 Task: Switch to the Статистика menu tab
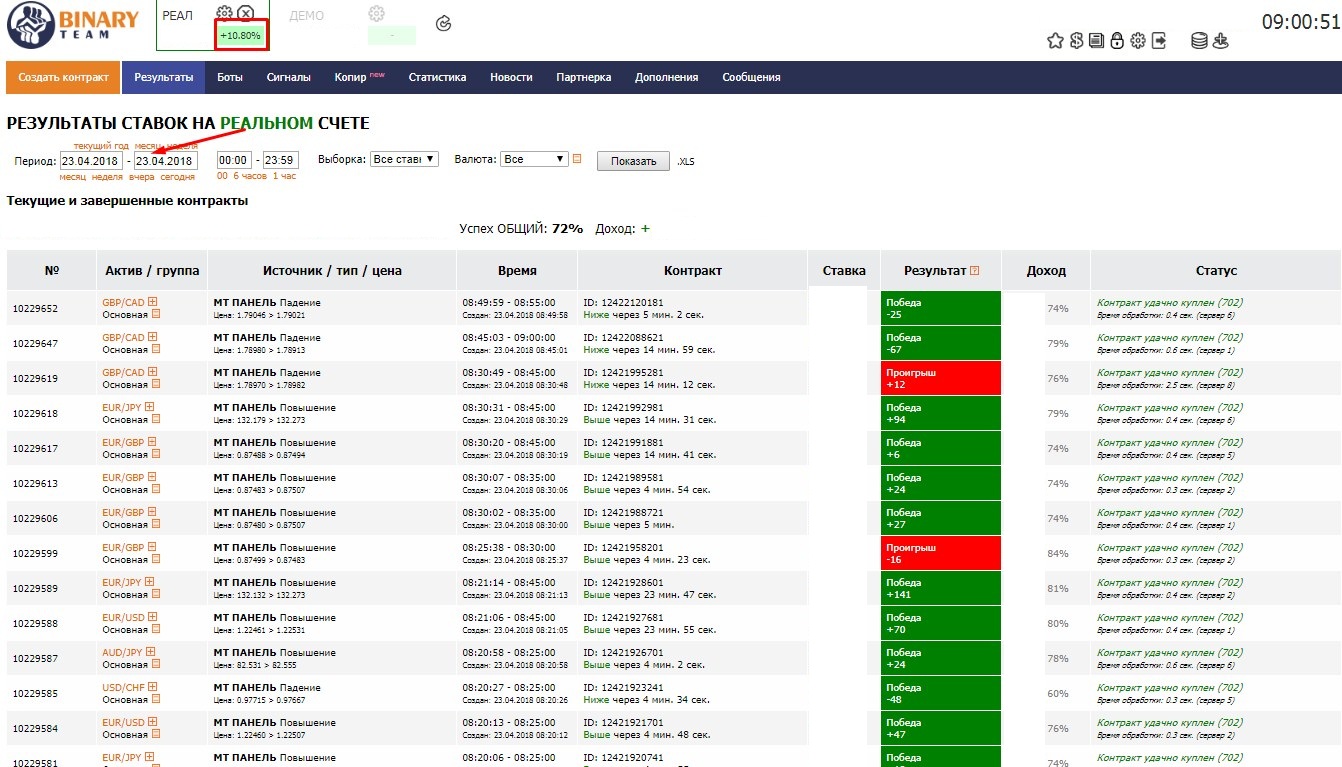tap(437, 77)
